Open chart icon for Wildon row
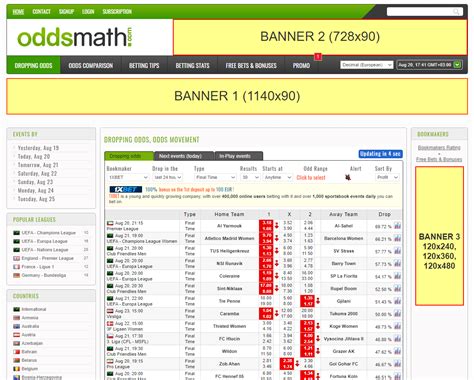The image size is (474, 380). coord(397,351)
